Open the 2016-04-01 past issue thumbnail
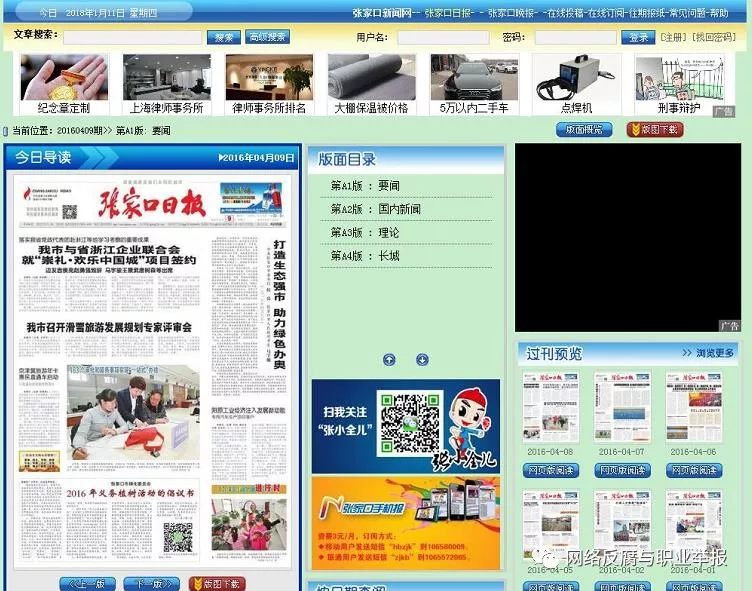 [x=693, y=526]
